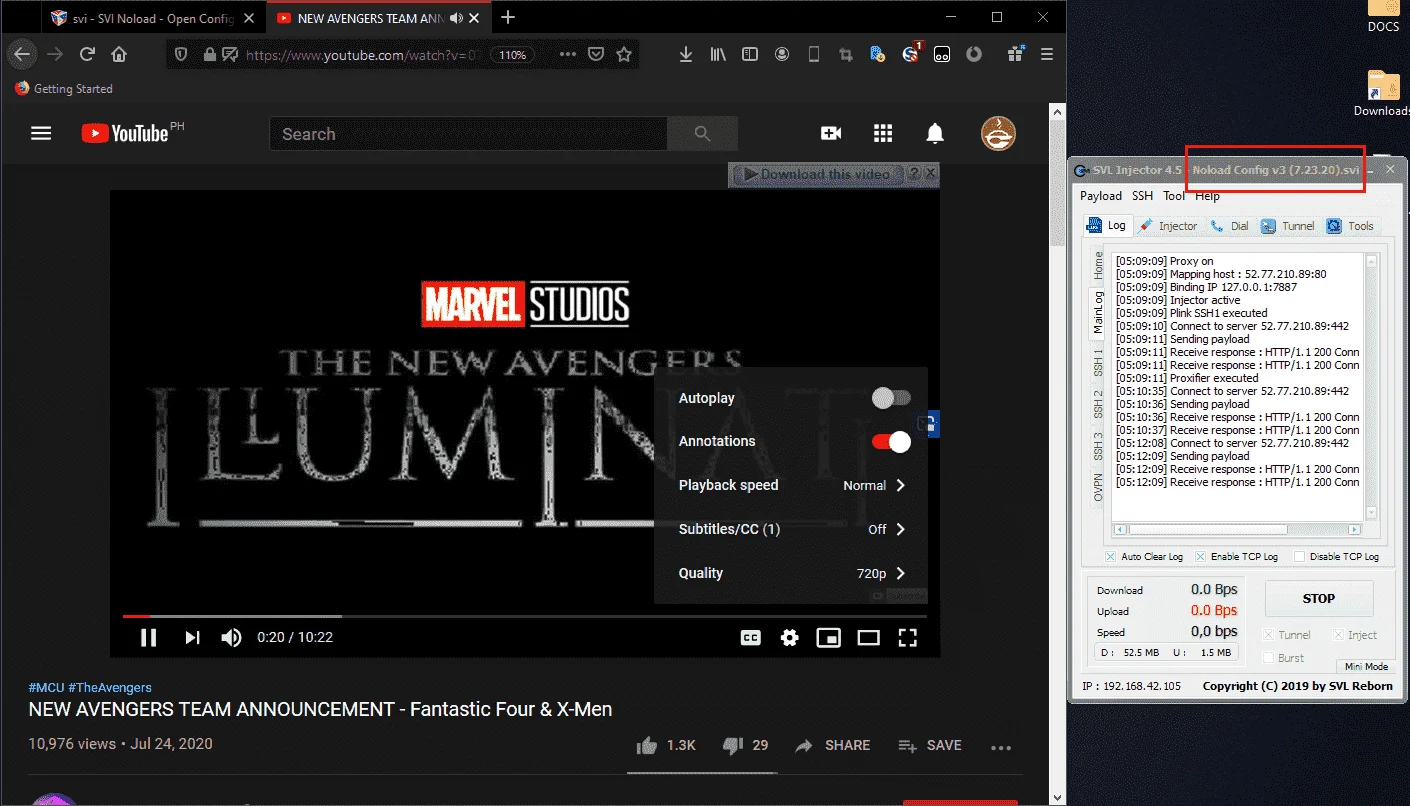This screenshot has height=806, width=1410.
Task: Reload the current page in Firefox
Action: click(x=87, y=55)
